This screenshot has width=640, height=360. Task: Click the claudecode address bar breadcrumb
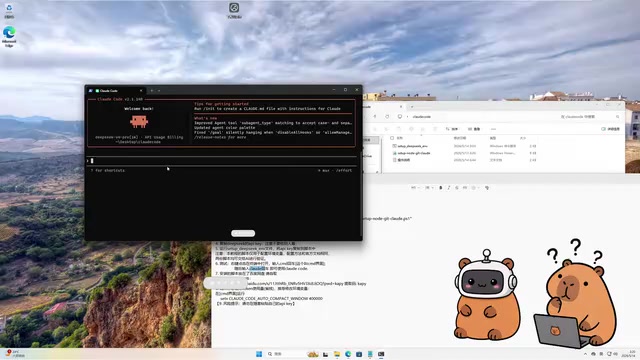pos(422,117)
